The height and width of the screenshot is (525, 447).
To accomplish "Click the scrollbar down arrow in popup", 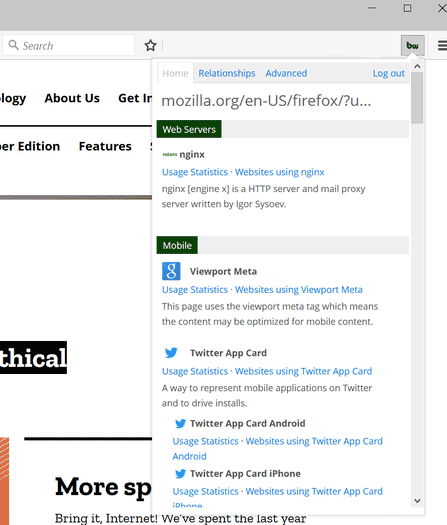I will point(417,501).
